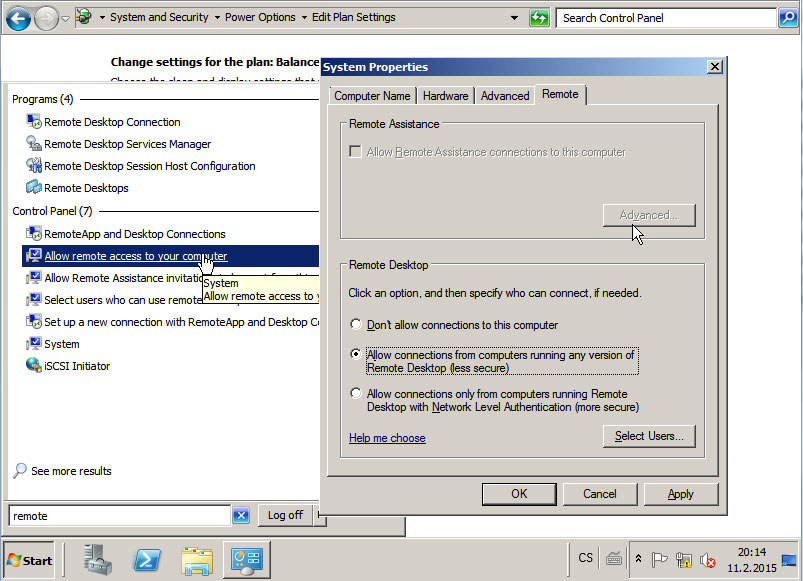Open Windows Explorer folder icon in taskbar
803x581 pixels.
click(197, 560)
